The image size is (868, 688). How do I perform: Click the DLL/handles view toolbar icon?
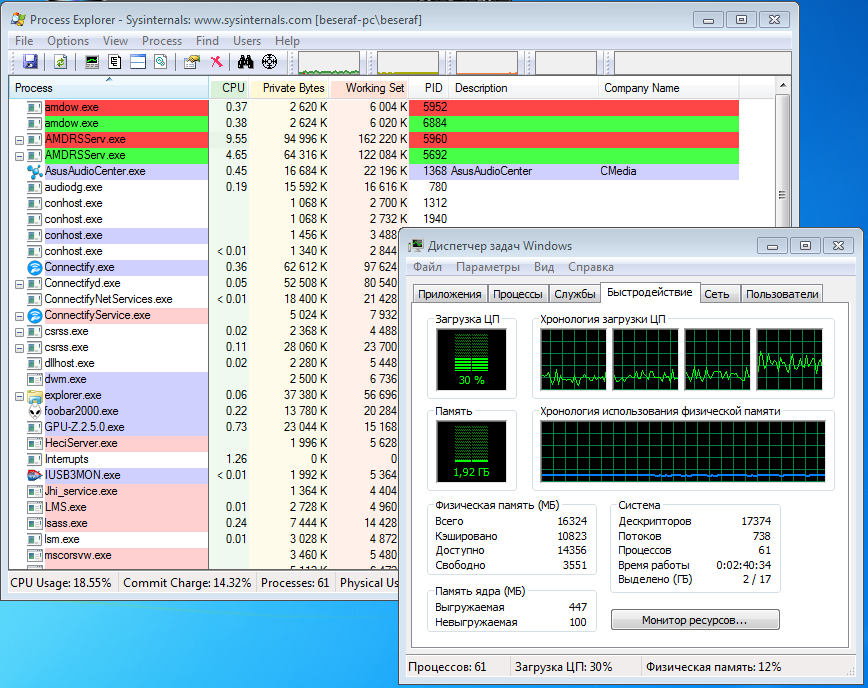click(x=161, y=61)
